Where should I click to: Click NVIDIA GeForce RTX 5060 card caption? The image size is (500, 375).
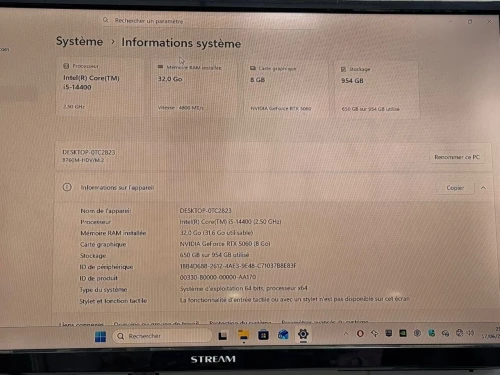click(x=281, y=108)
